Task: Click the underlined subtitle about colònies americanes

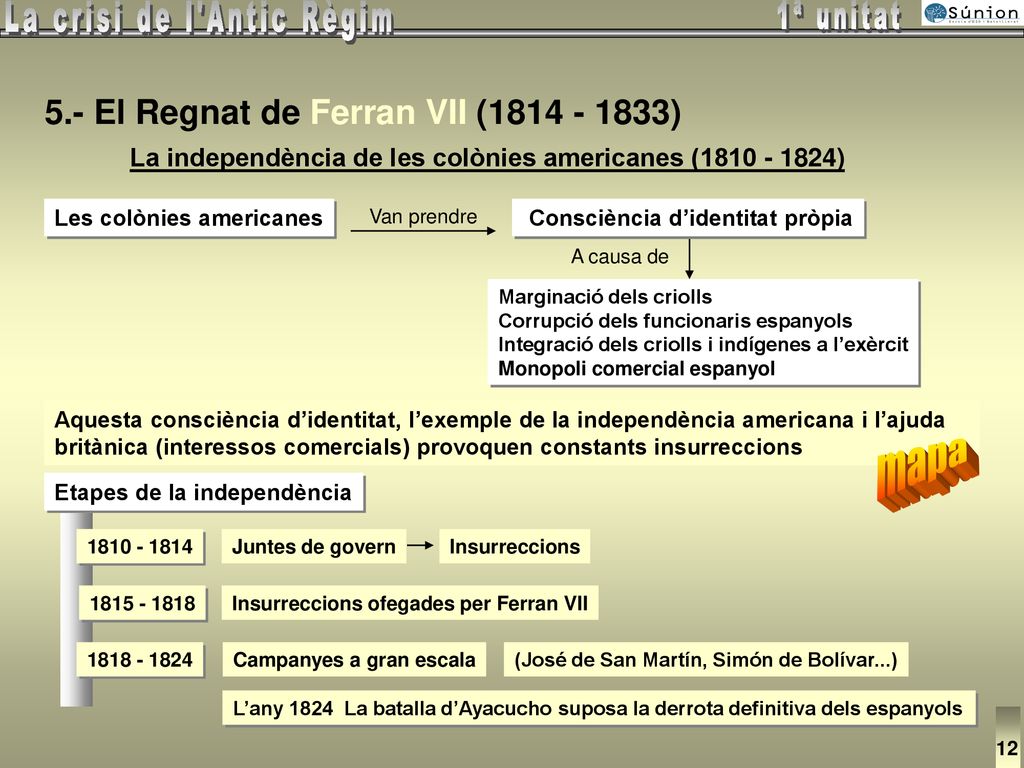Action: 487,158
